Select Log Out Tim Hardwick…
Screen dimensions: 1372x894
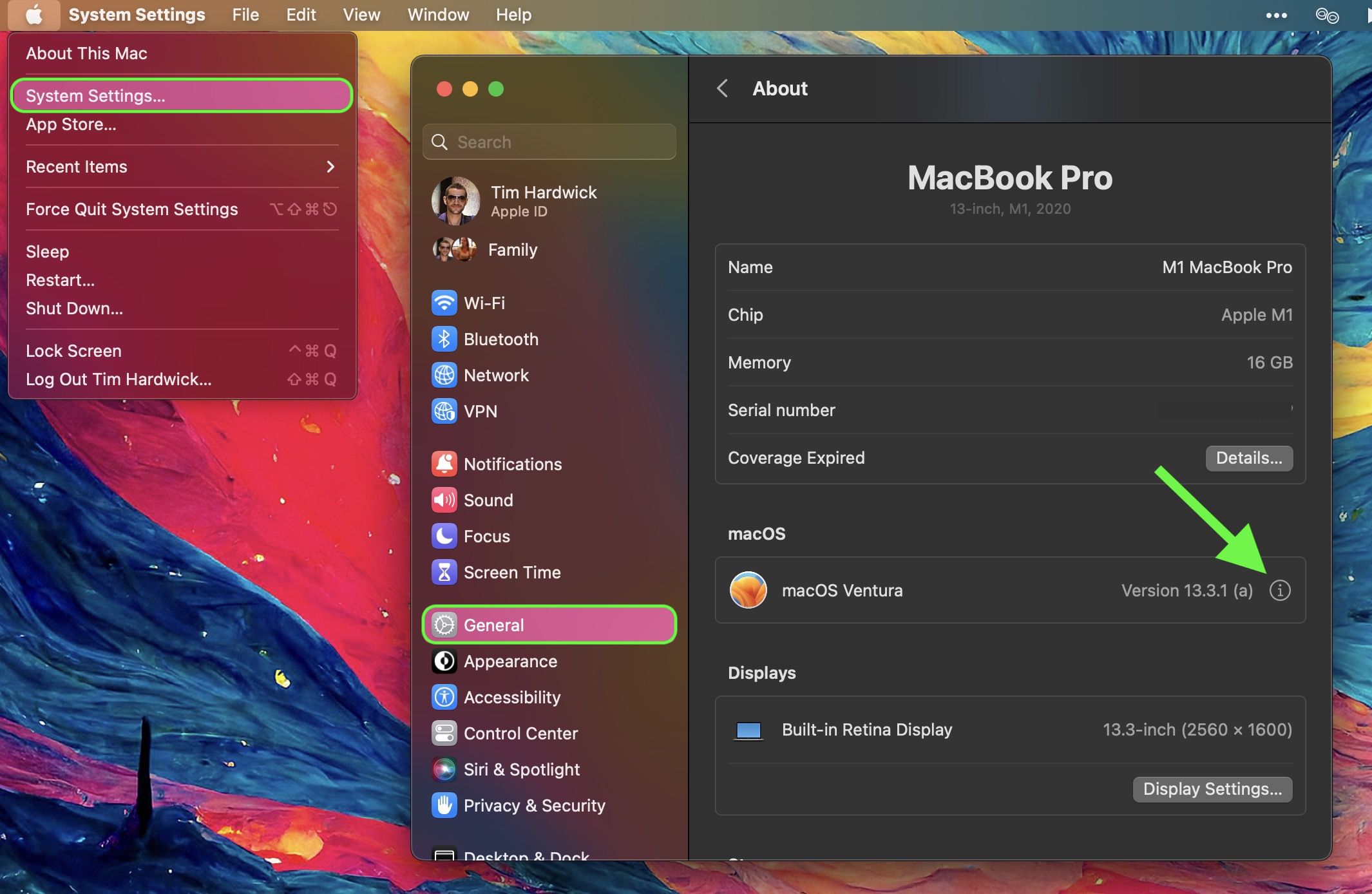(x=182, y=379)
